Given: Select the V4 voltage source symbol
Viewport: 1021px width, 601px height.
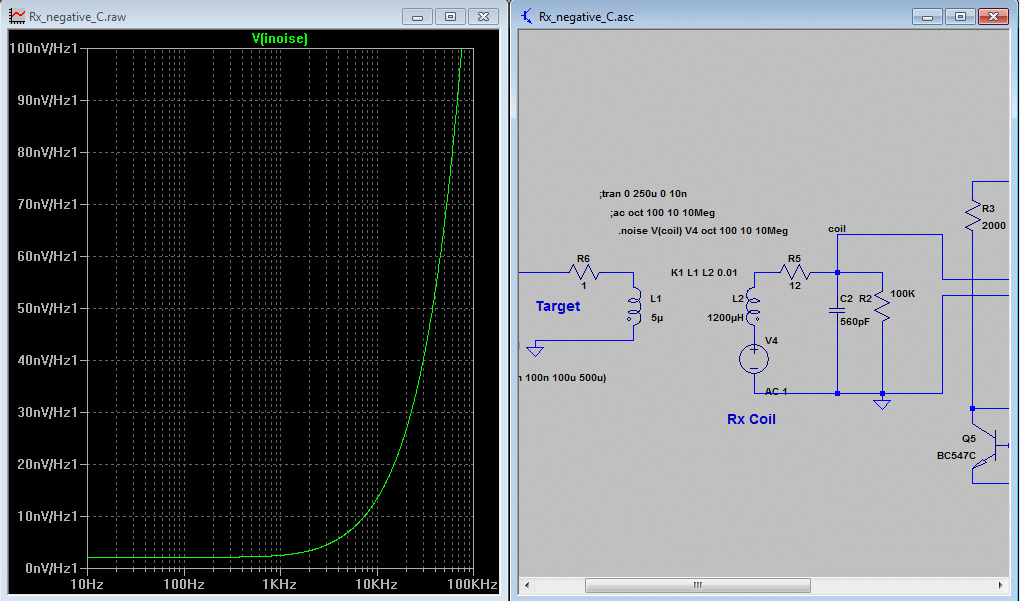Looking at the screenshot, I should [x=754, y=359].
